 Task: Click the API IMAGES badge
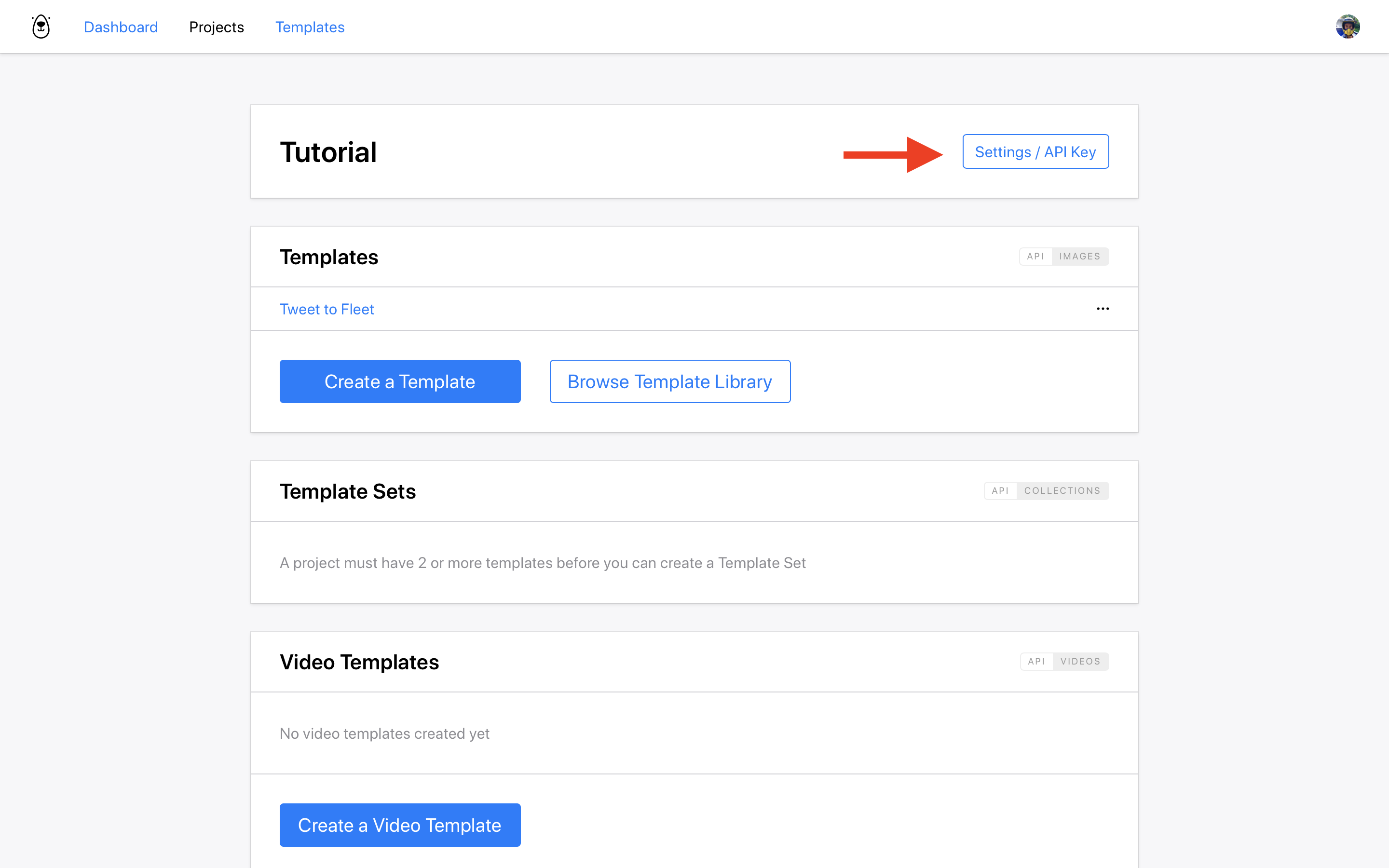click(x=1063, y=257)
